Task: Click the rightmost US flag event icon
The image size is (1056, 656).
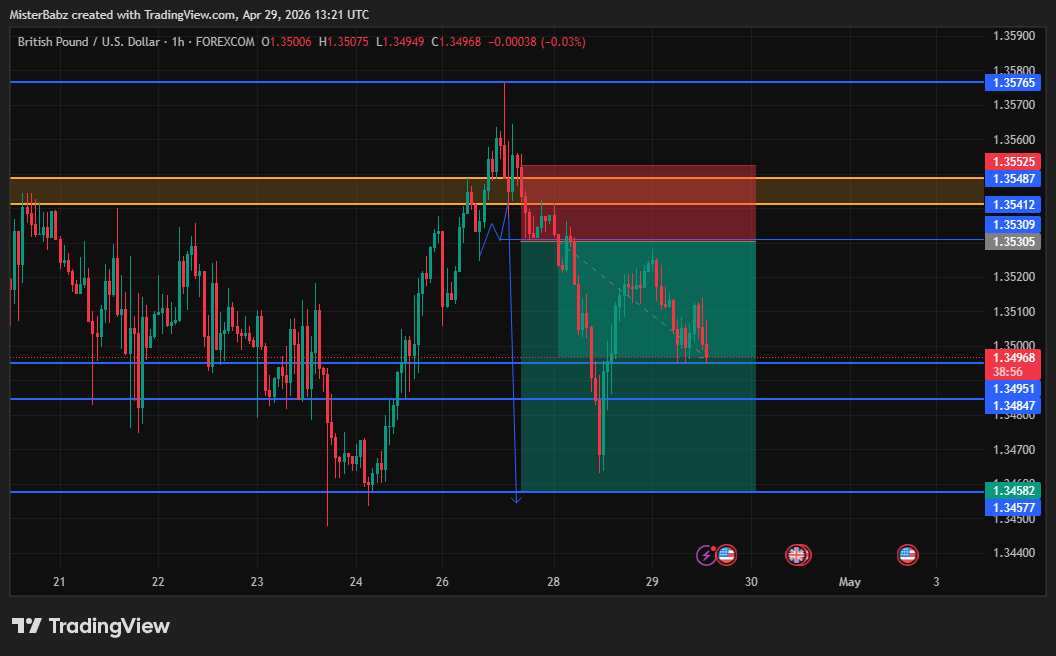Action: 907,555
